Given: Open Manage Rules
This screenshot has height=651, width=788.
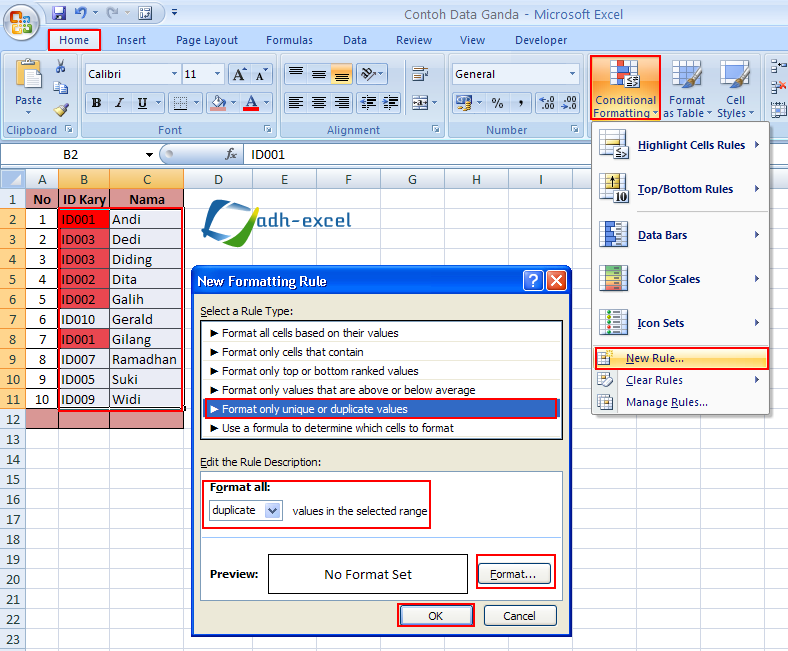Looking at the screenshot, I should click(680, 402).
